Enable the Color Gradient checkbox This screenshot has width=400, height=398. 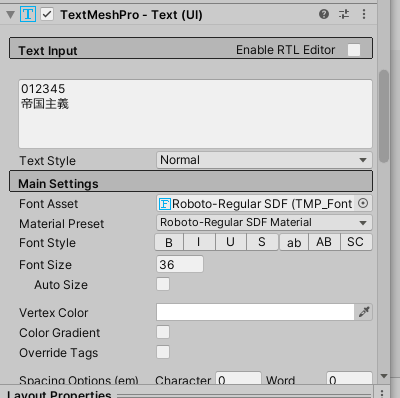click(x=163, y=332)
